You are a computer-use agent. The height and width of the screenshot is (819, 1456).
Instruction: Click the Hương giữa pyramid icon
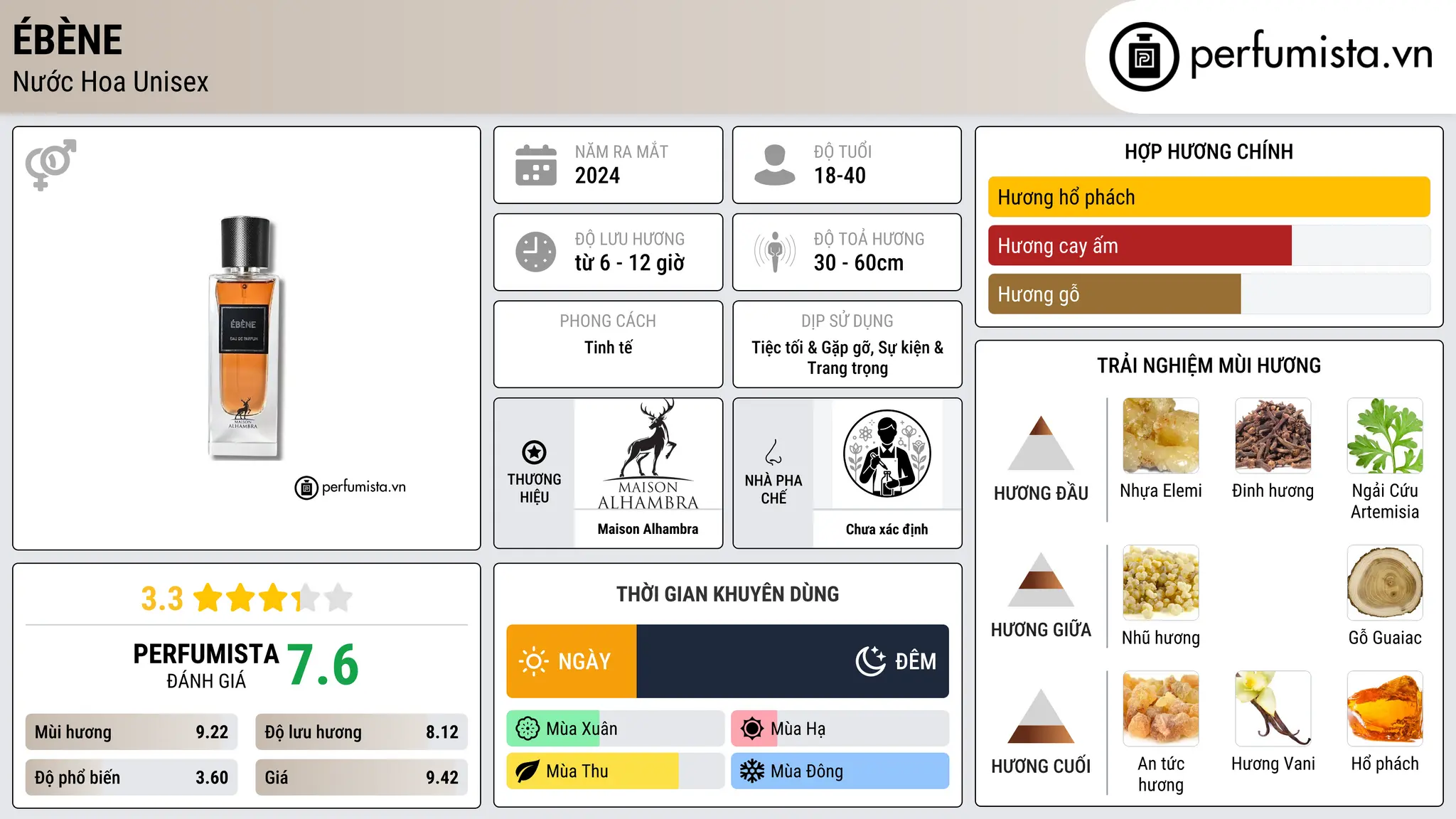tap(1041, 579)
